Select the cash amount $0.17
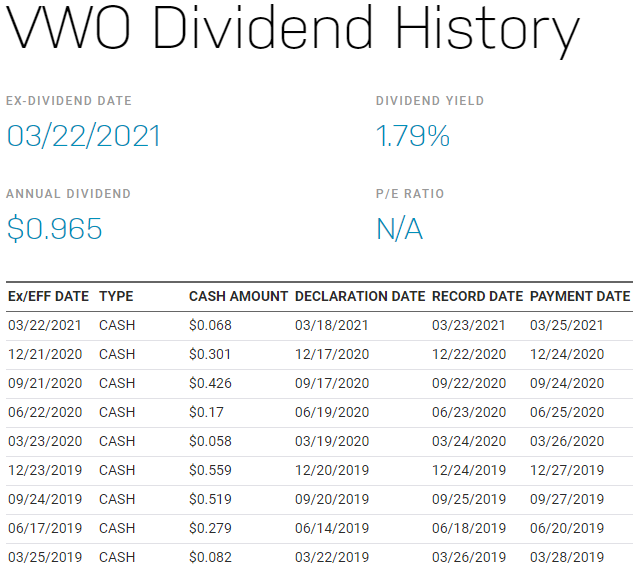This screenshot has height=572, width=634. (x=206, y=412)
